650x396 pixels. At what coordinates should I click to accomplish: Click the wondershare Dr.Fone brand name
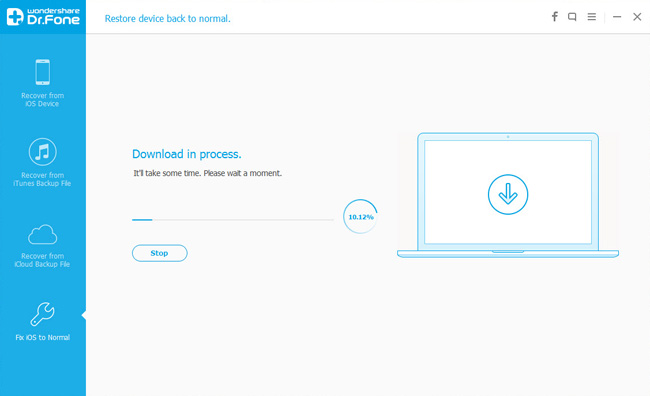pyautogui.click(x=53, y=17)
